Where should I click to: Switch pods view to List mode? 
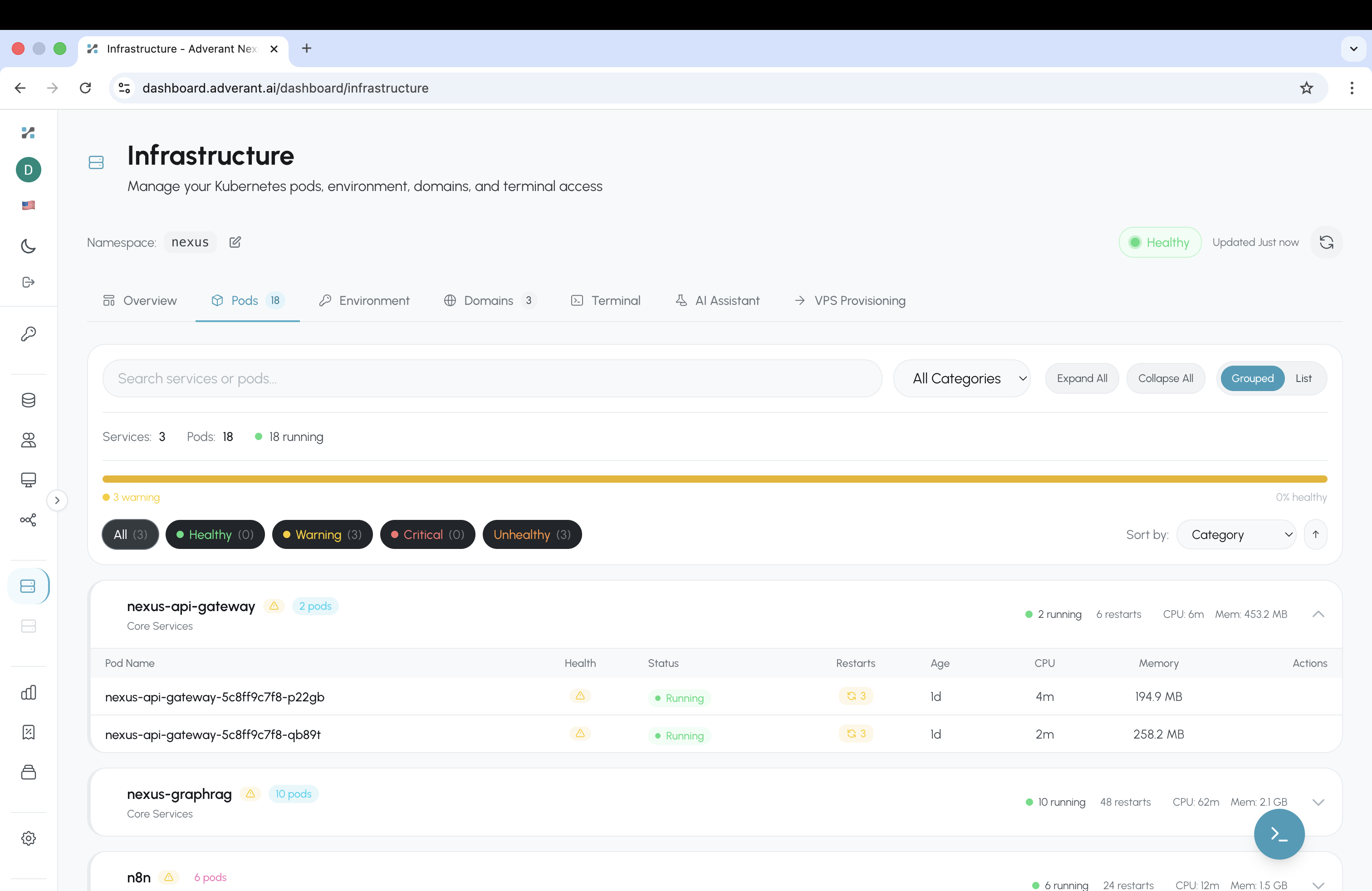click(1304, 378)
